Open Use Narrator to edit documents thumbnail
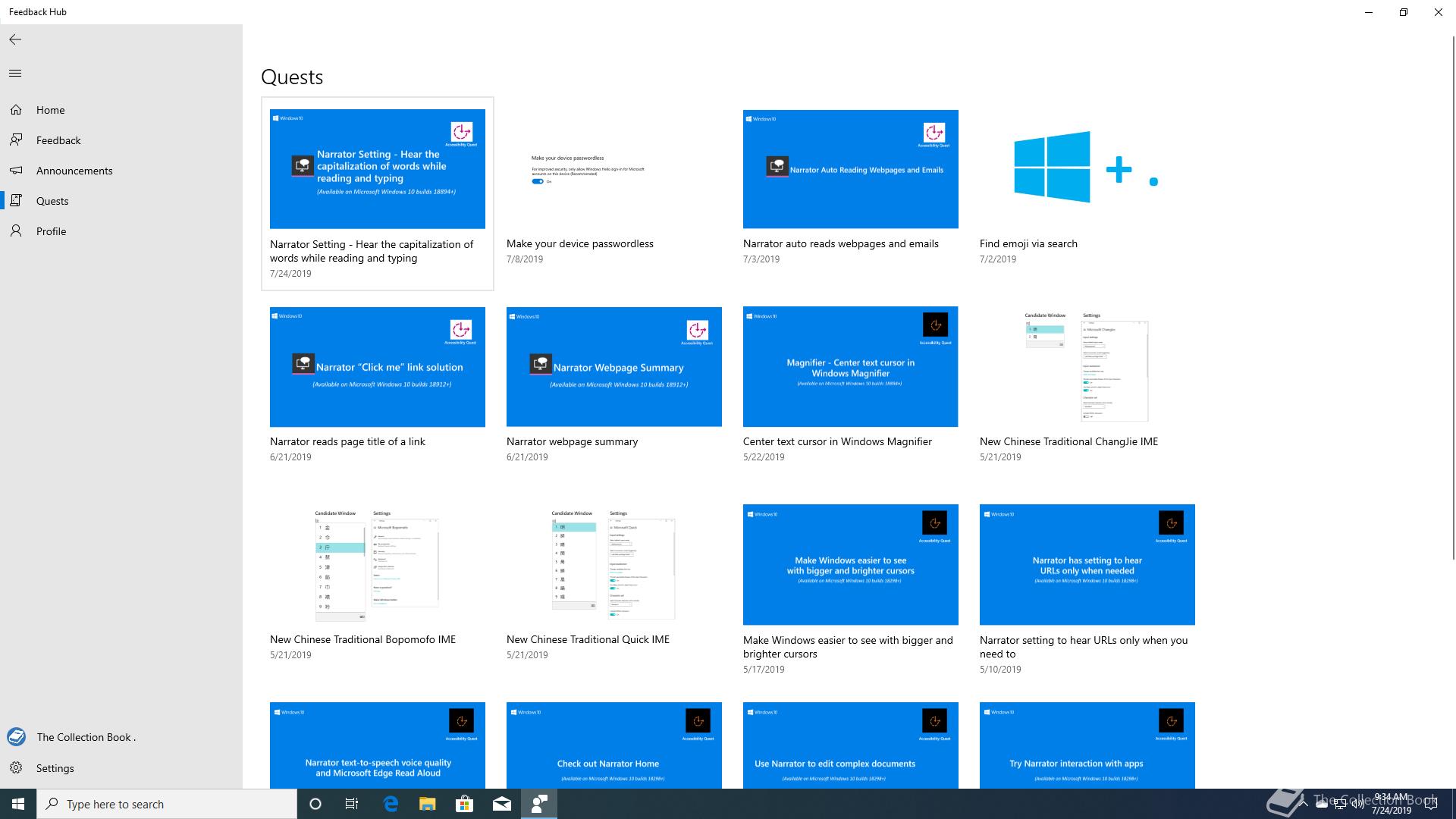The width and height of the screenshot is (1456, 819). coord(851,745)
